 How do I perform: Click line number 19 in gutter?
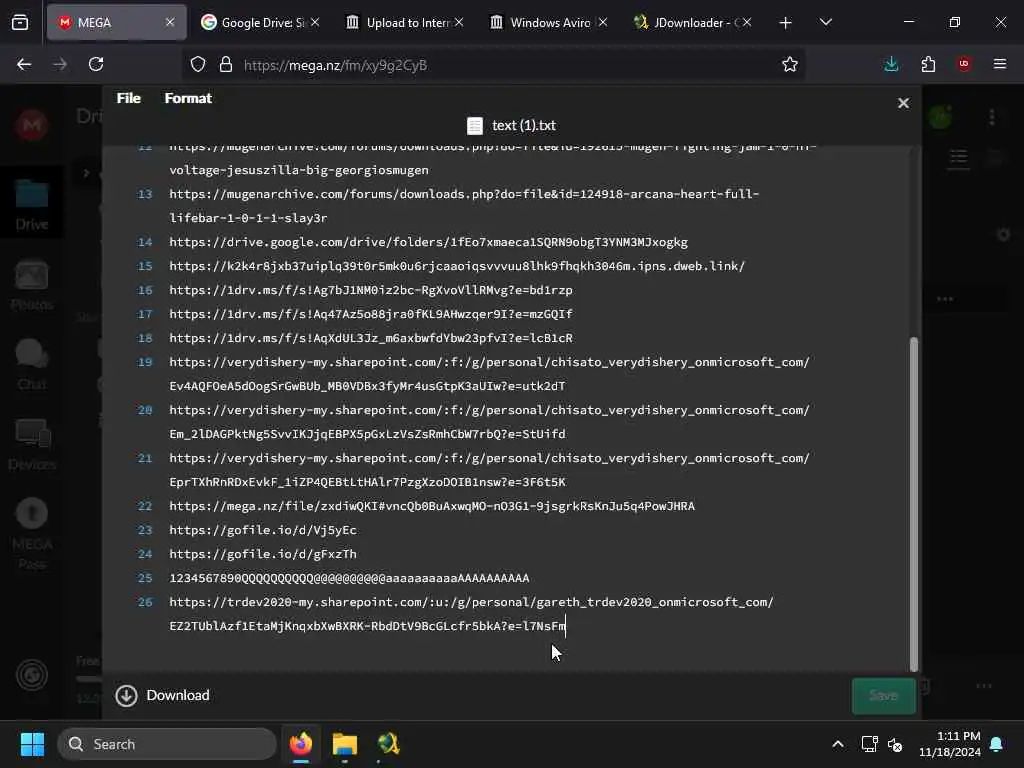tap(145, 362)
